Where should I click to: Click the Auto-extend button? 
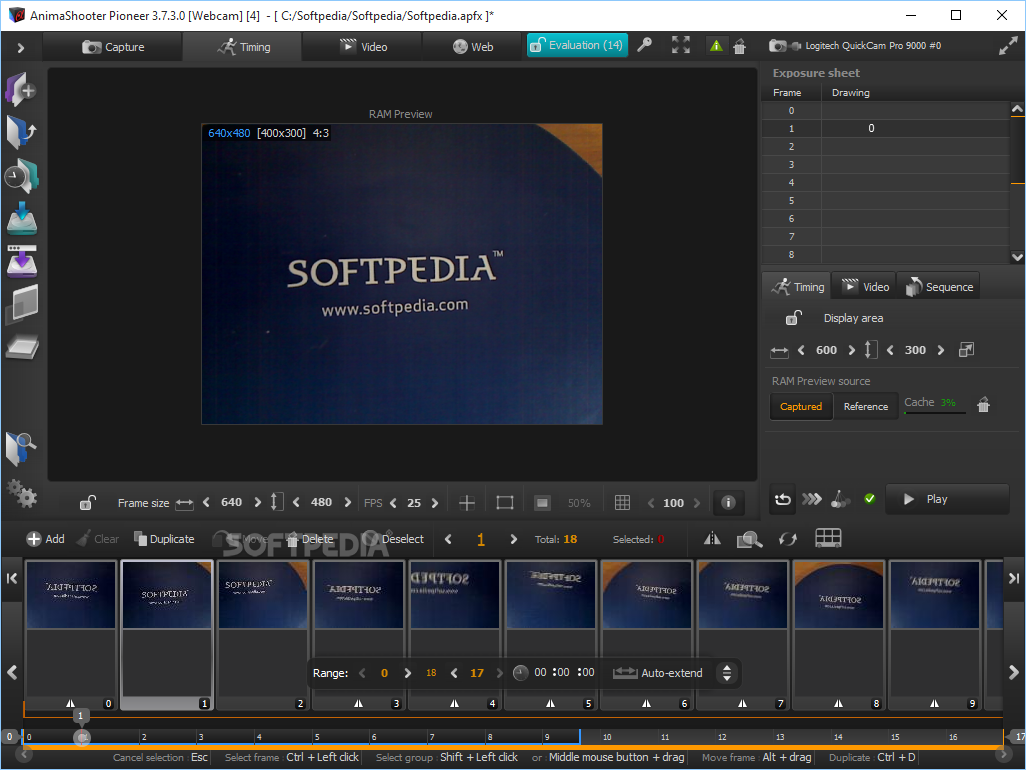[657, 673]
